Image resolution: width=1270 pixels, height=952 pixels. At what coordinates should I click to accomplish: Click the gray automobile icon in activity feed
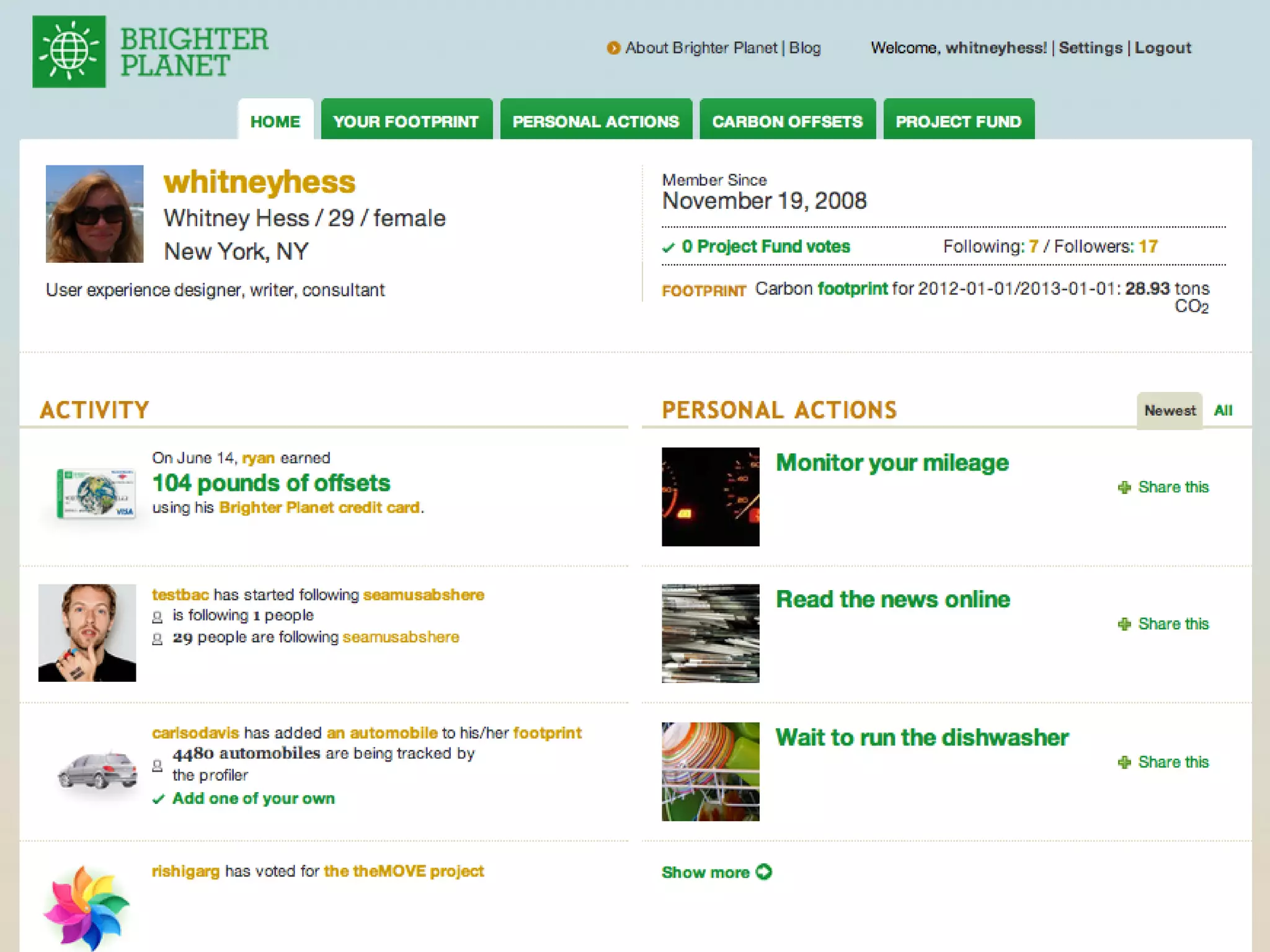click(x=97, y=770)
